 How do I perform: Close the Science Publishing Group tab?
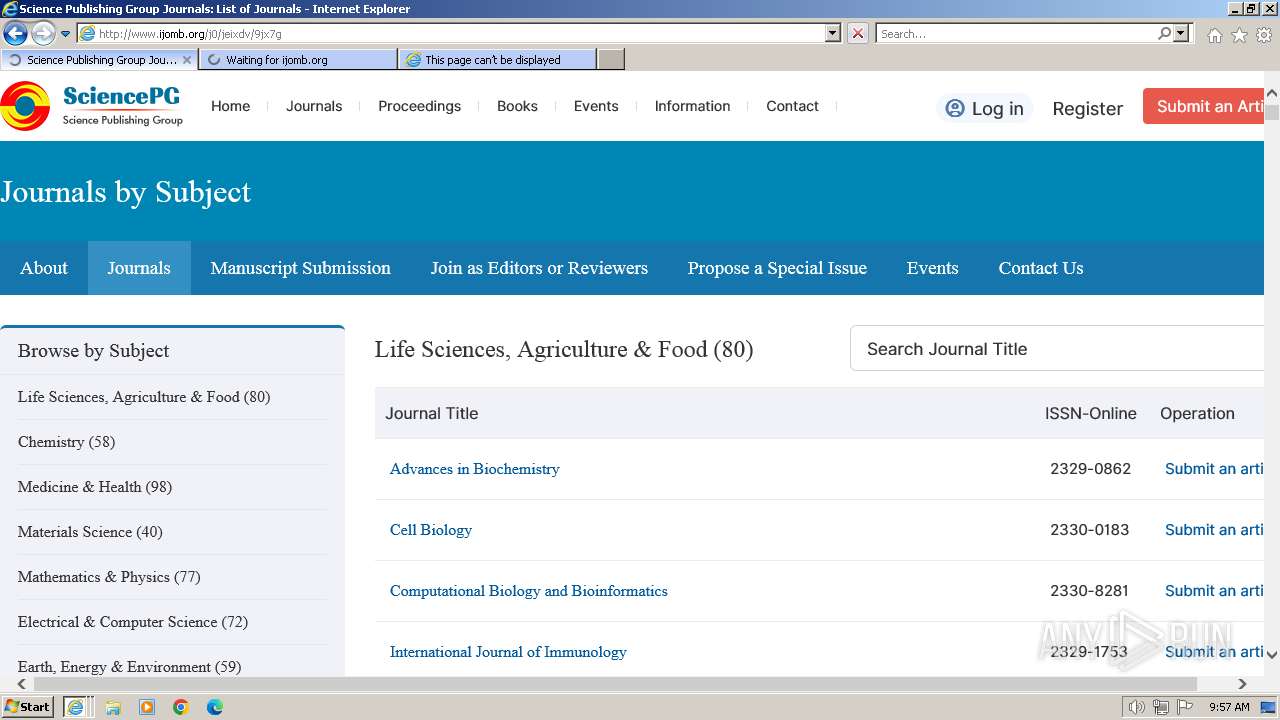[187, 60]
